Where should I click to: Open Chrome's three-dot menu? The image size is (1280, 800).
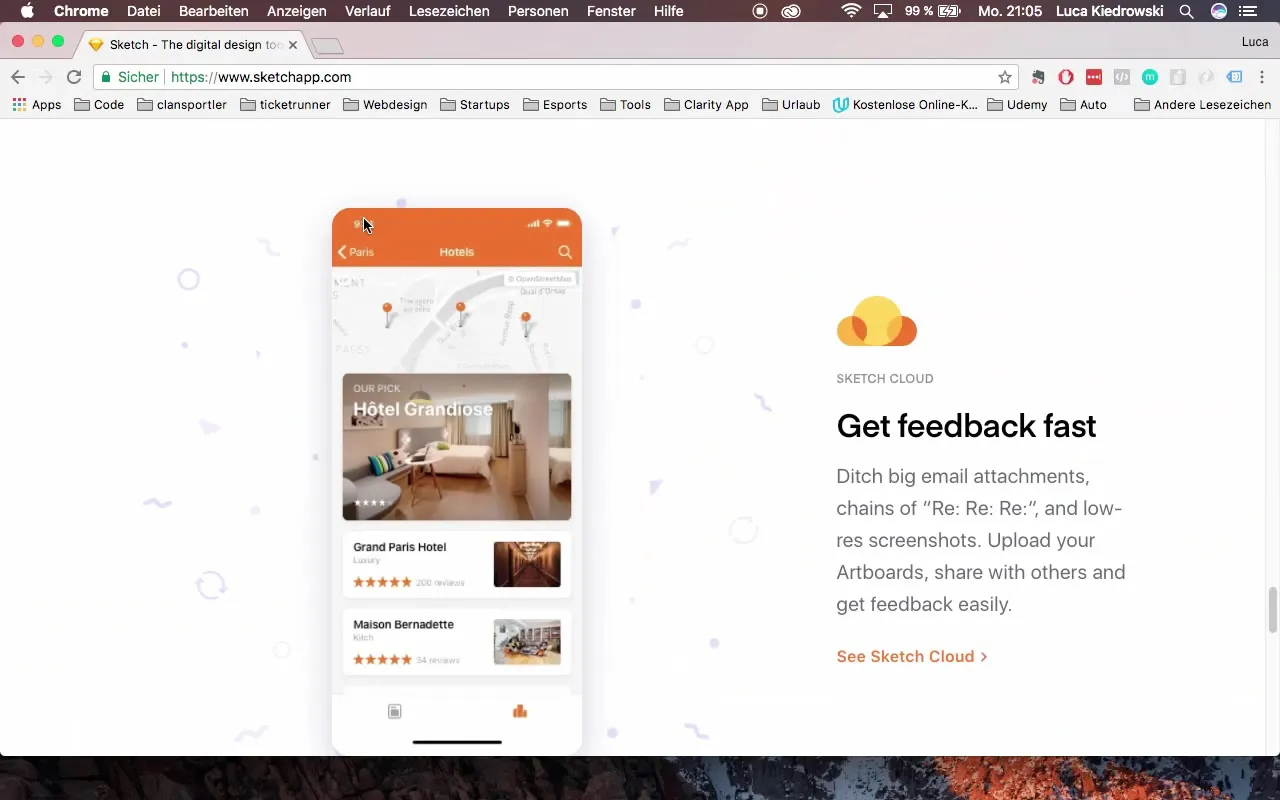click(1262, 77)
